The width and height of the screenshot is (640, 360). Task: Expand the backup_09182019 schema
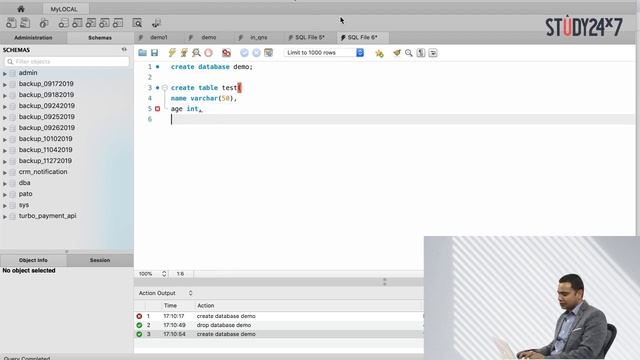tap(5, 96)
